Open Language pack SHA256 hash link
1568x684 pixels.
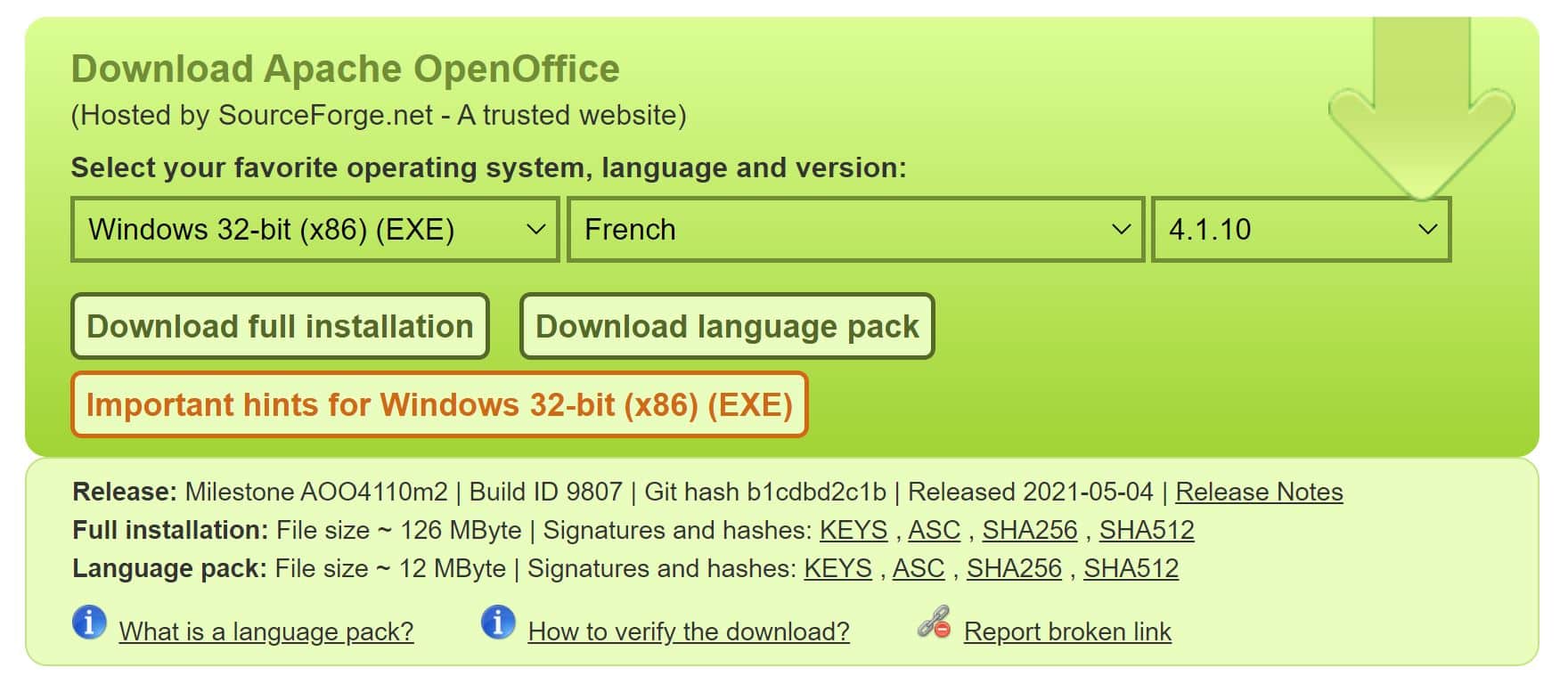(1014, 569)
